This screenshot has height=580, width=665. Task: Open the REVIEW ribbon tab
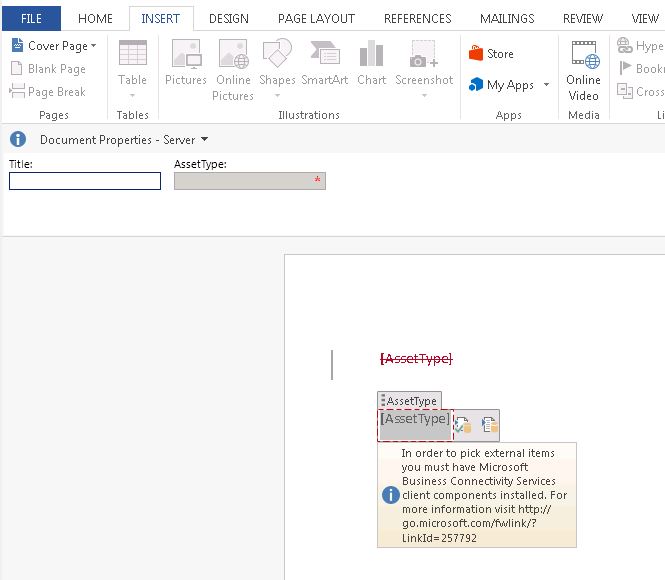tap(583, 19)
